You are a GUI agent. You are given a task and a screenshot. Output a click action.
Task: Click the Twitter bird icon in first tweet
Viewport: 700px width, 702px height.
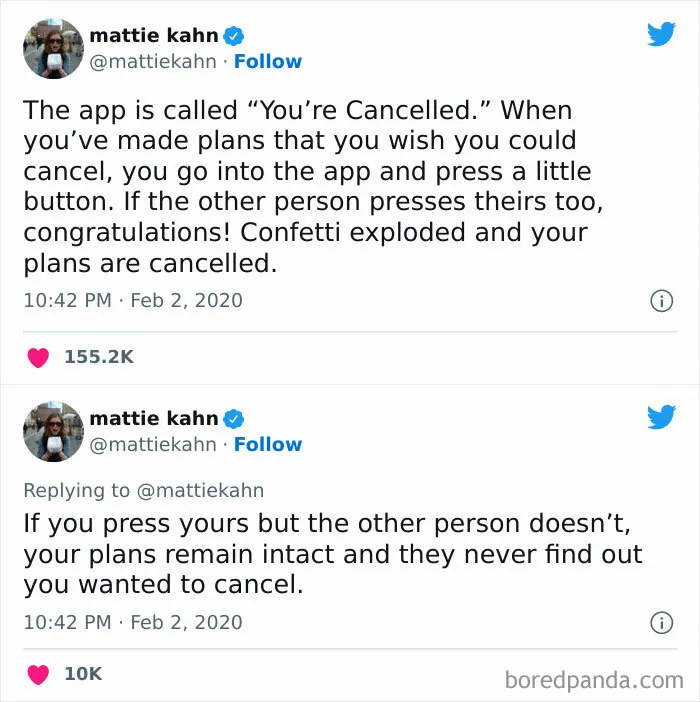pyautogui.click(x=661, y=34)
